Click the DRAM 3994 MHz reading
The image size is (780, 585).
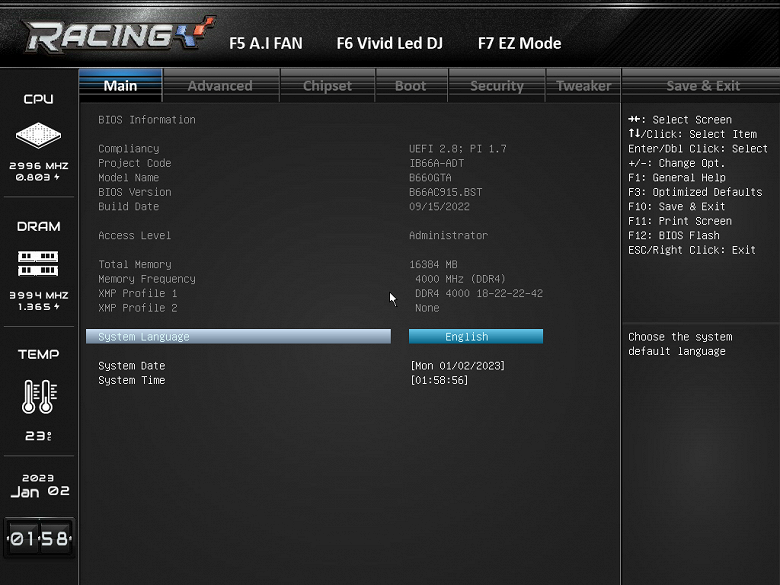click(39, 295)
